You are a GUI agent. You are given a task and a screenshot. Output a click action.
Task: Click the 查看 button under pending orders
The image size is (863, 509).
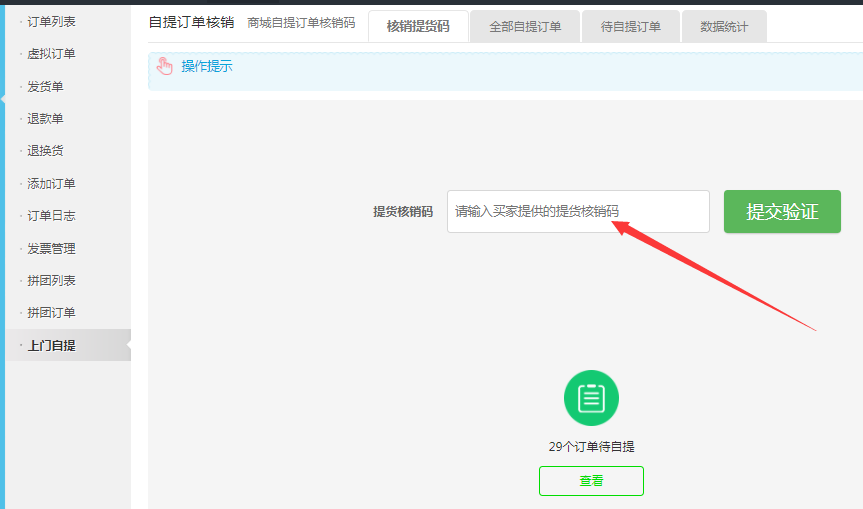click(591, 481)
